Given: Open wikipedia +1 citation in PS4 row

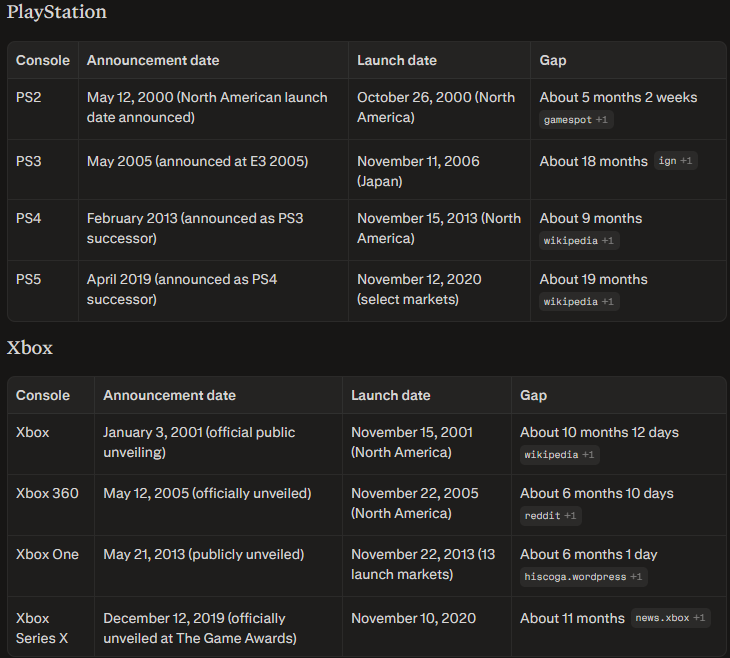Looking at the screenshot, I should [x=579, y=241].
